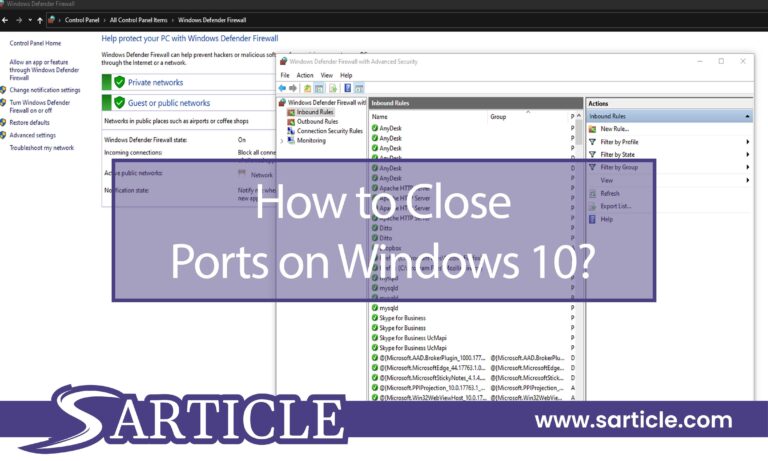Click the Windows Defender Firewall breadcrumb
This screenshot has width=768, height=461.
(x=212, y=20)
